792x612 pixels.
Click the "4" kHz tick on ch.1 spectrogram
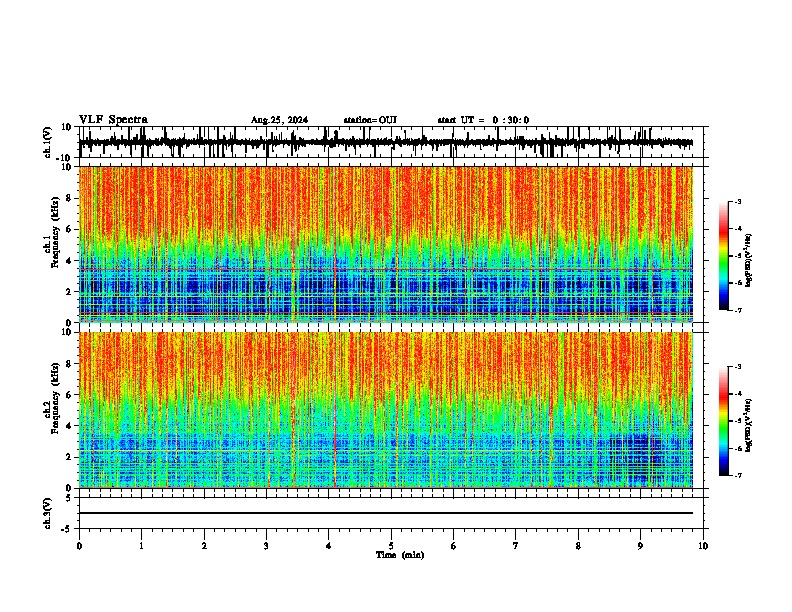69,261
